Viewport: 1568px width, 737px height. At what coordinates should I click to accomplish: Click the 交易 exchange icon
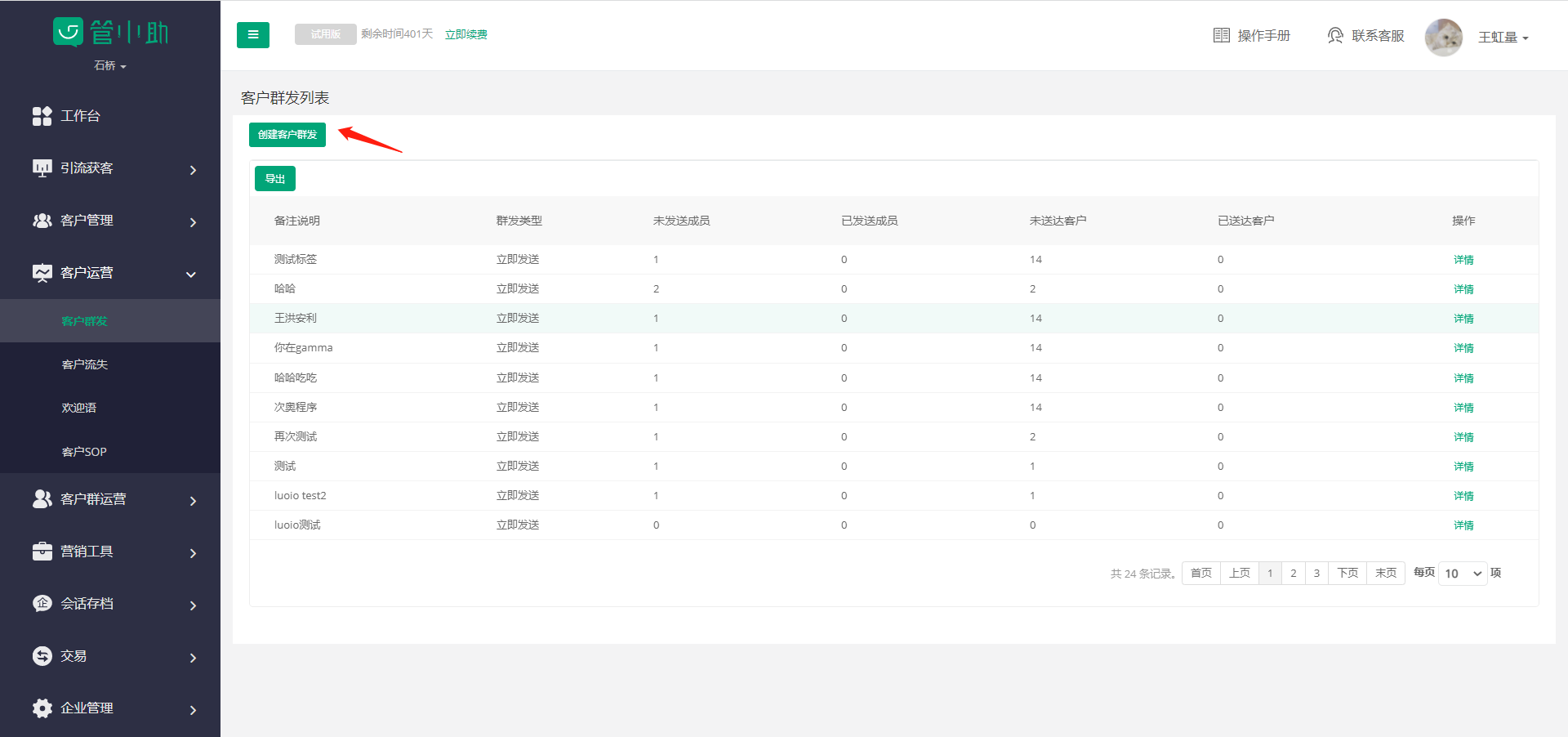pyautogui.click(x=42, y=656)
